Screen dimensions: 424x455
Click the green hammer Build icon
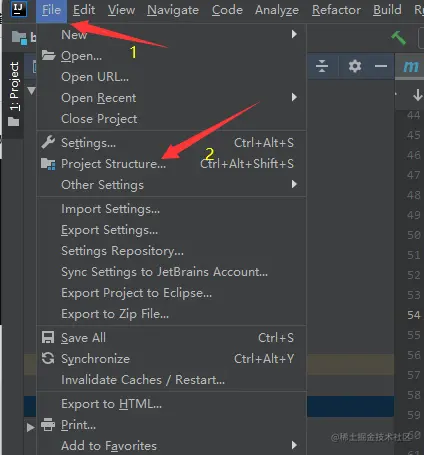tap(398, 38)
